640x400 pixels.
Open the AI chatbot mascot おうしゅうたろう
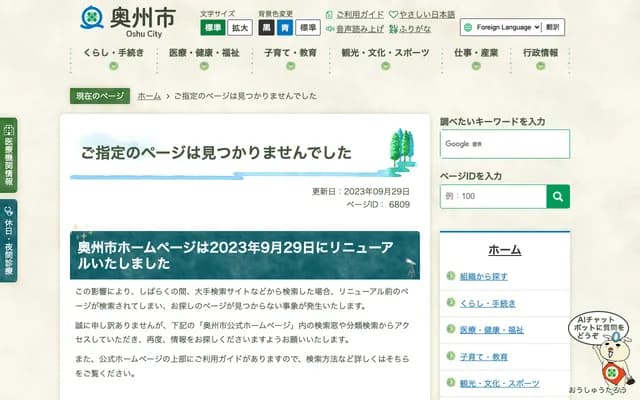[611, 362]
